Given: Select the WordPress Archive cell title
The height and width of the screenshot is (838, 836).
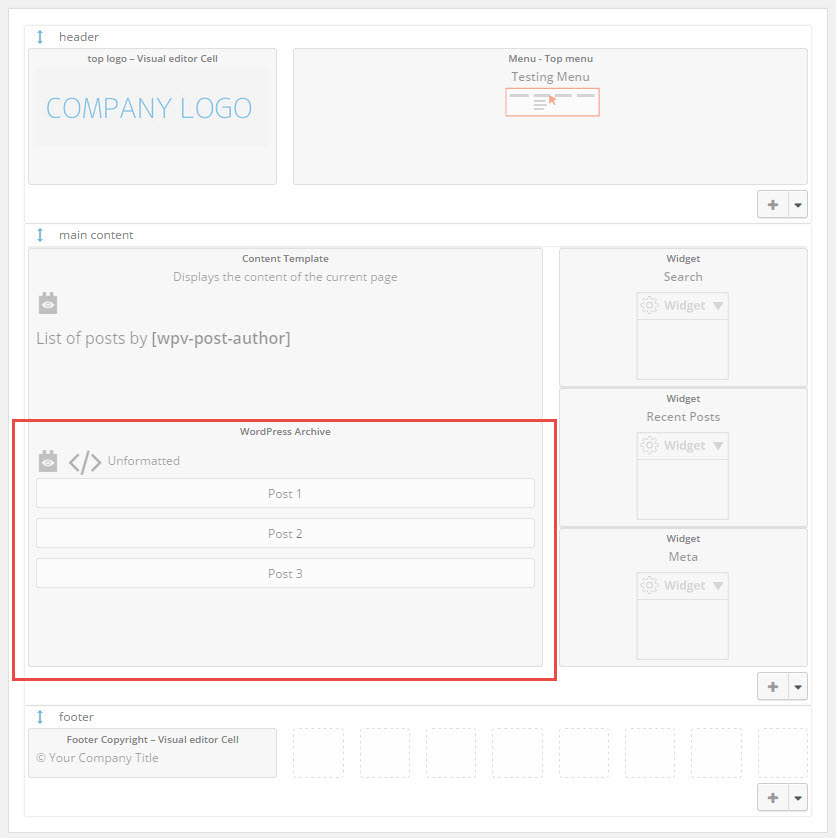Looking at the screenshot, I should (285, 432).
